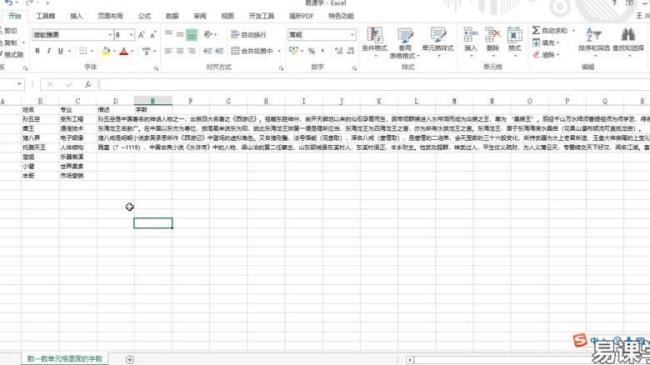Open 套用表格格式 format as table
The height and width of the screenshot is (365, 650).
point(404,42)
